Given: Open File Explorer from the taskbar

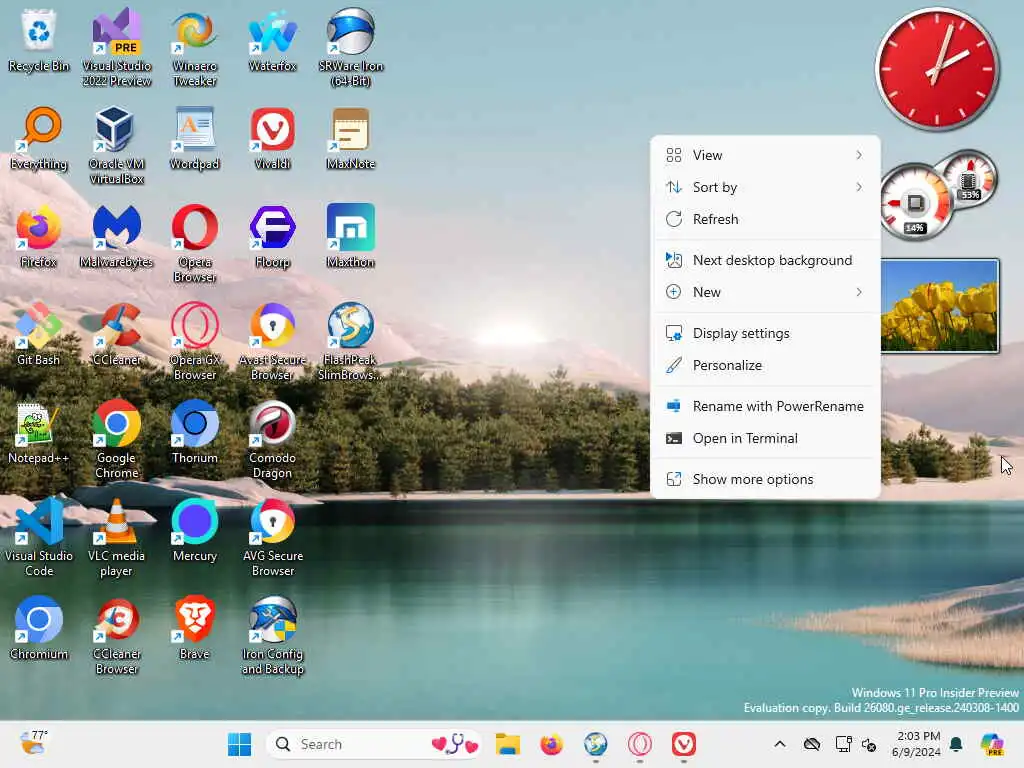Looking at the screenshot, I should click(x=507, y=744).
